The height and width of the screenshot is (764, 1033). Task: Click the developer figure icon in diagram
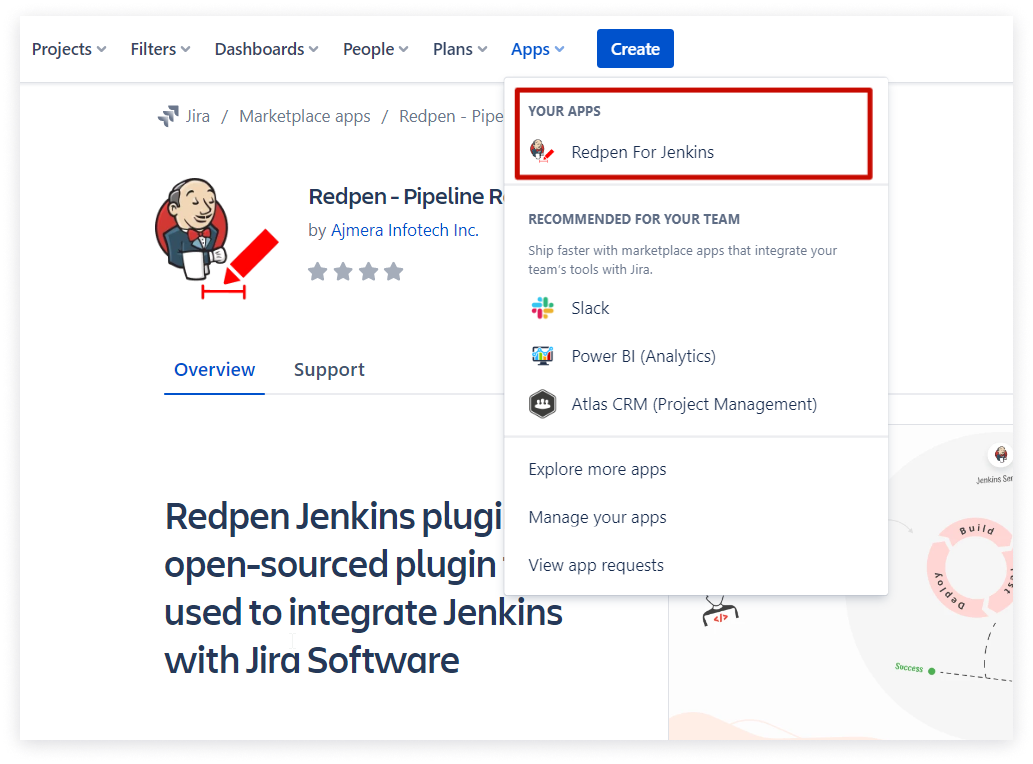(x=720, y=611)
